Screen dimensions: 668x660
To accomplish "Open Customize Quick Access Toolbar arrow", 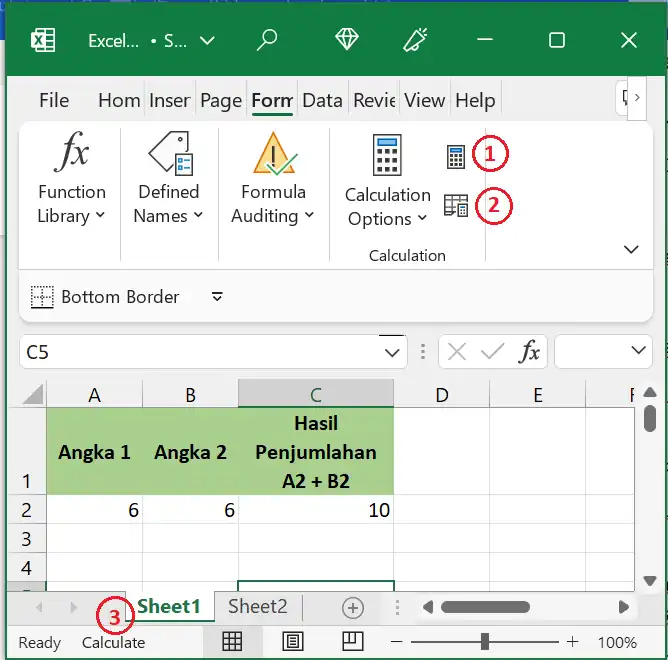I will click(x=217, y=297).
